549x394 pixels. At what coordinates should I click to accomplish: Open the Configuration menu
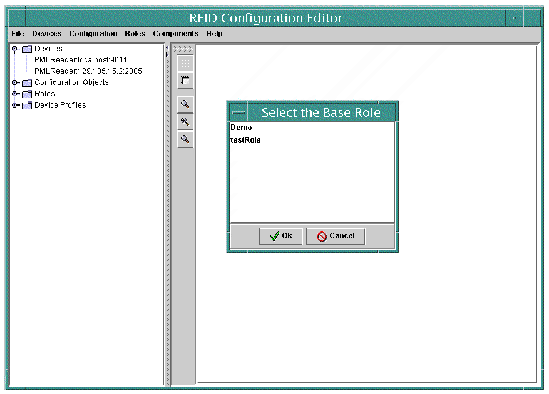93,34
